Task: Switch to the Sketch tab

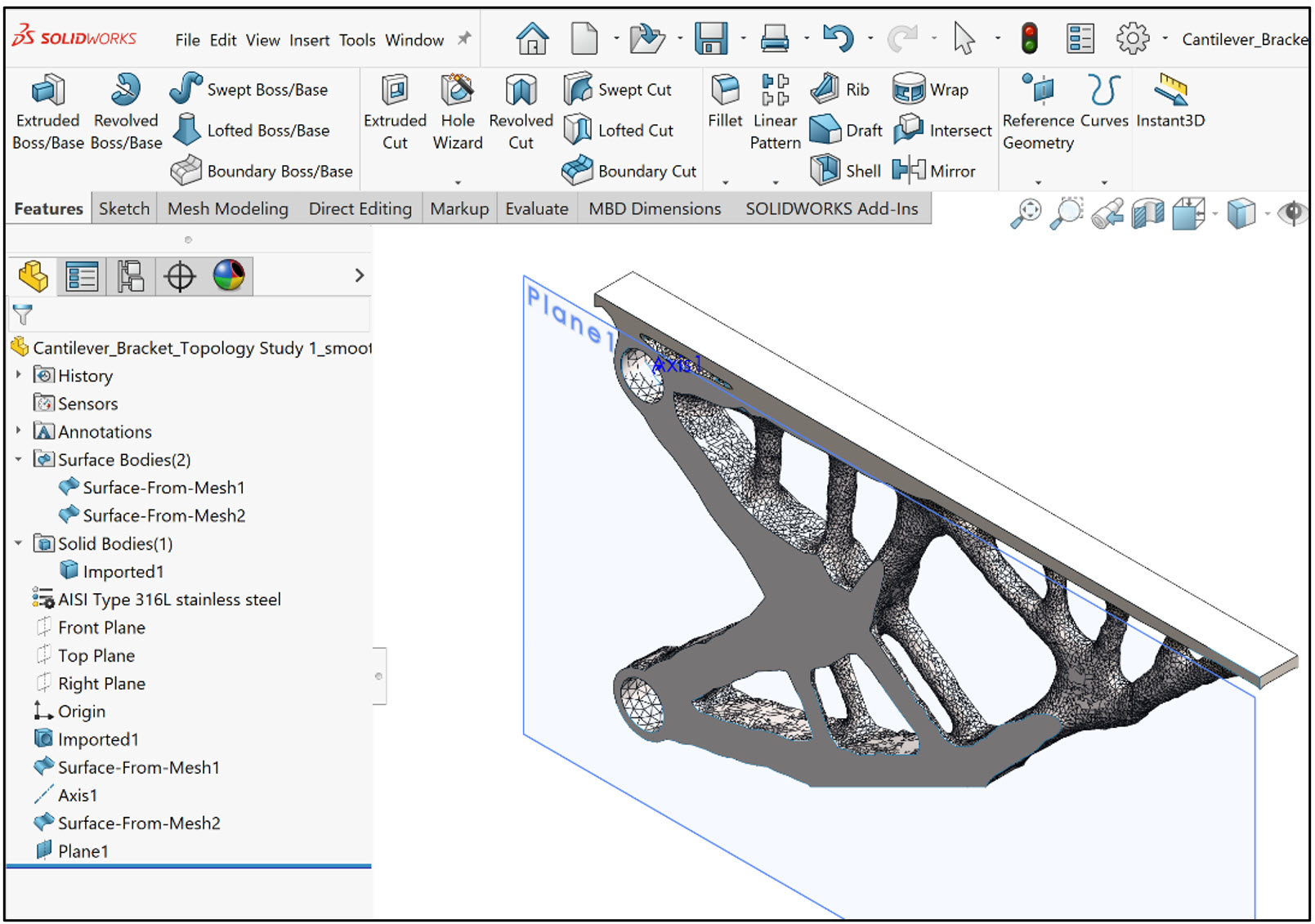Action: click(123, 208)
